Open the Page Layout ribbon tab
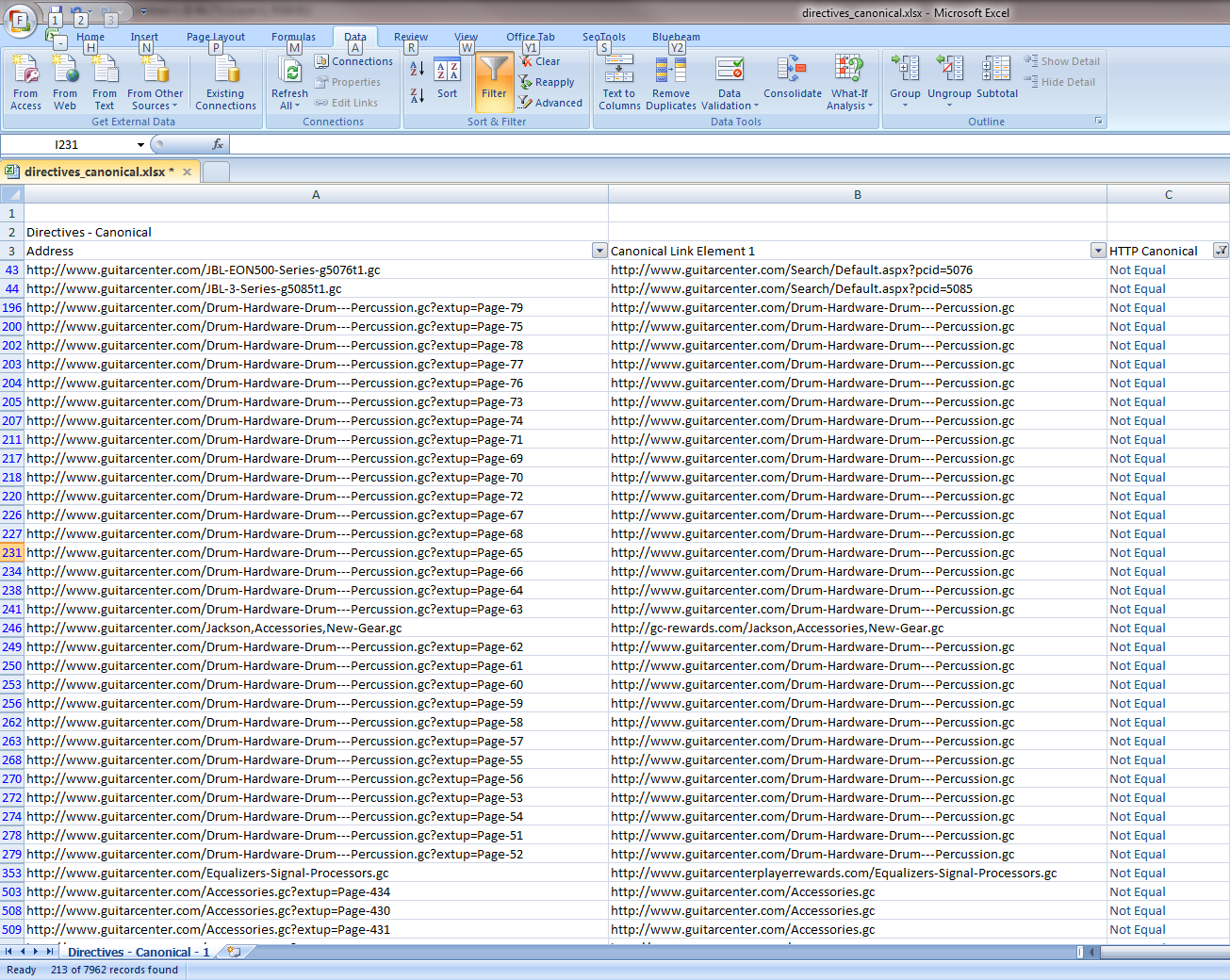1230x980 pixels. 216,37
